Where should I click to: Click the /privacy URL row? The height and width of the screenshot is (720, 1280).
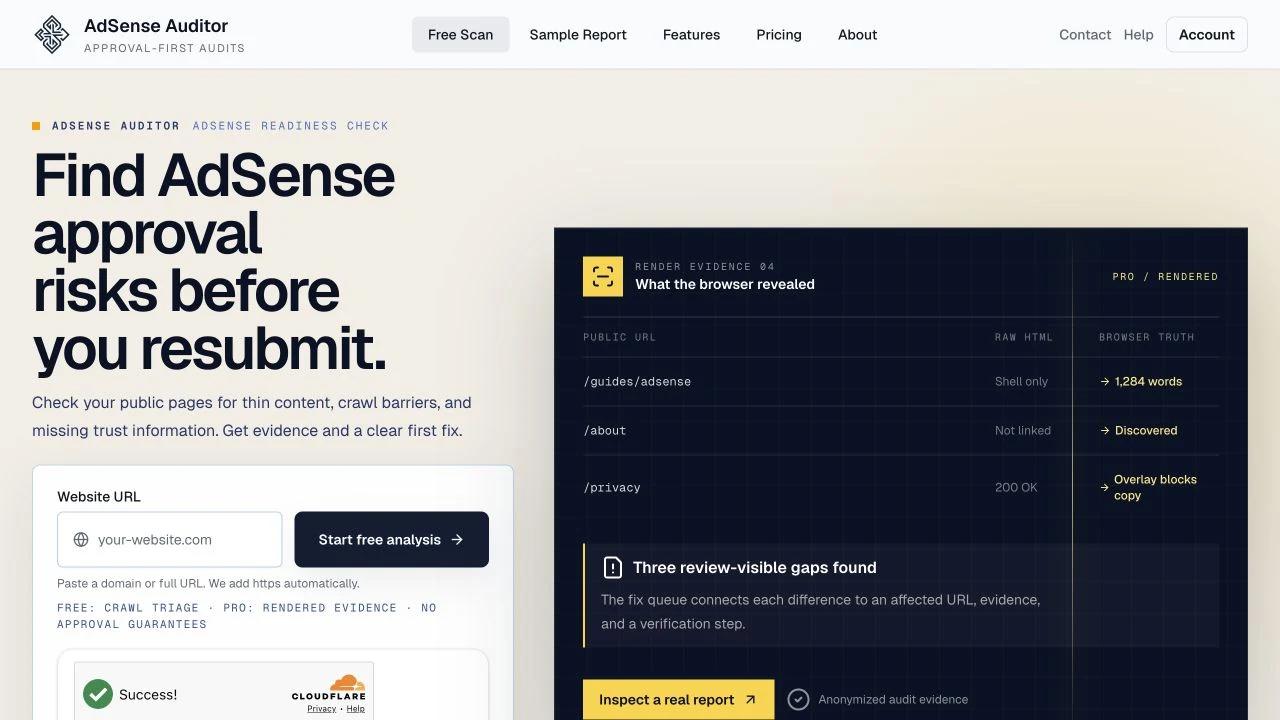901,488
